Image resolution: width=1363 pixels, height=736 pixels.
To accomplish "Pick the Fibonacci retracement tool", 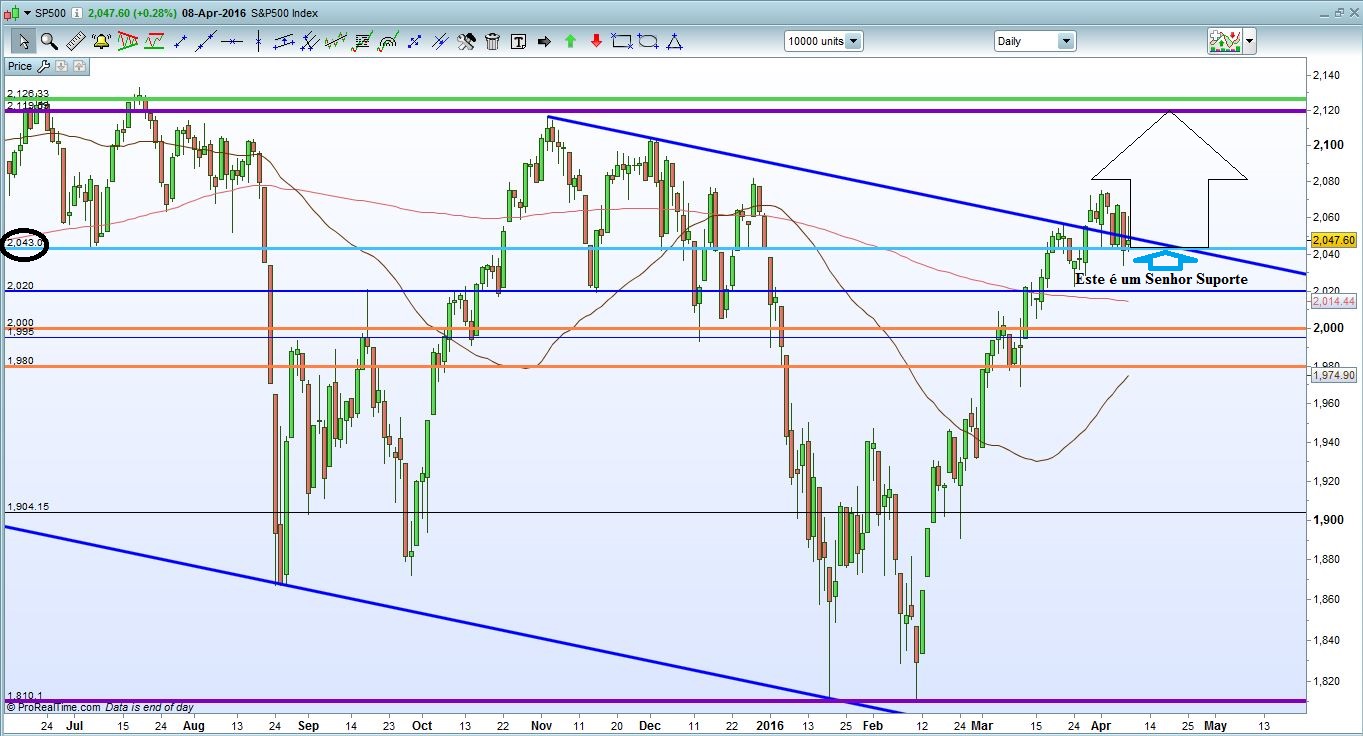I will [362, 41].
